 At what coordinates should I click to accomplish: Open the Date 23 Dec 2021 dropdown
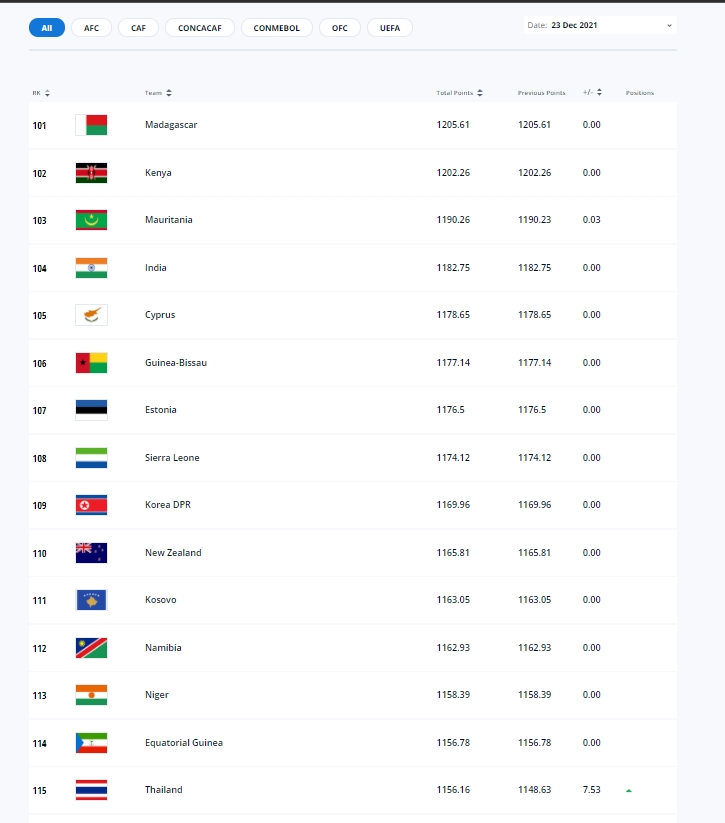click(600, 25)
